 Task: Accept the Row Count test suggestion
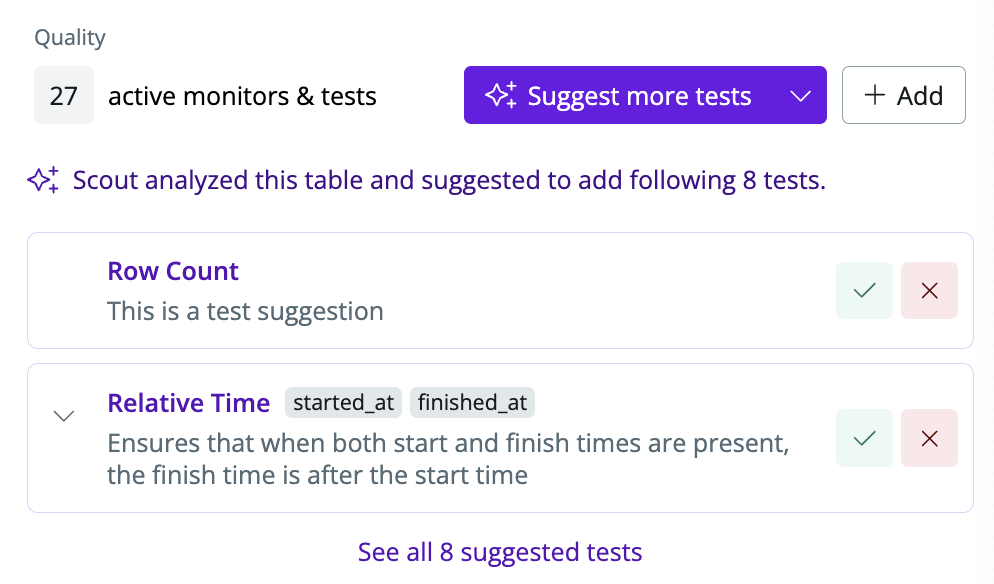(x=864, y=290)
